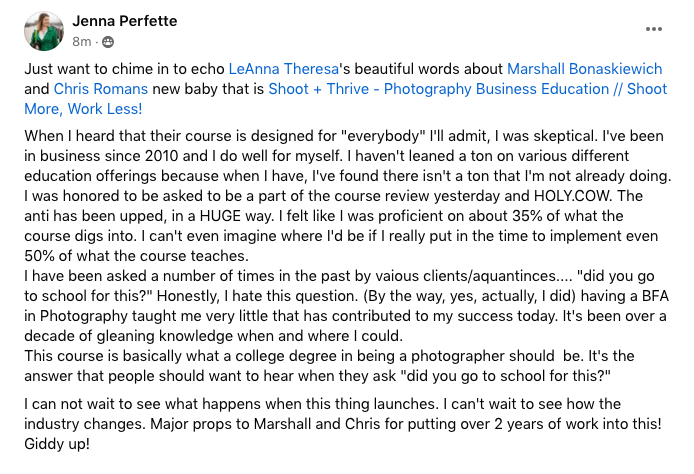
Task: Click the post audience group icon
Action: coord(108,42)
